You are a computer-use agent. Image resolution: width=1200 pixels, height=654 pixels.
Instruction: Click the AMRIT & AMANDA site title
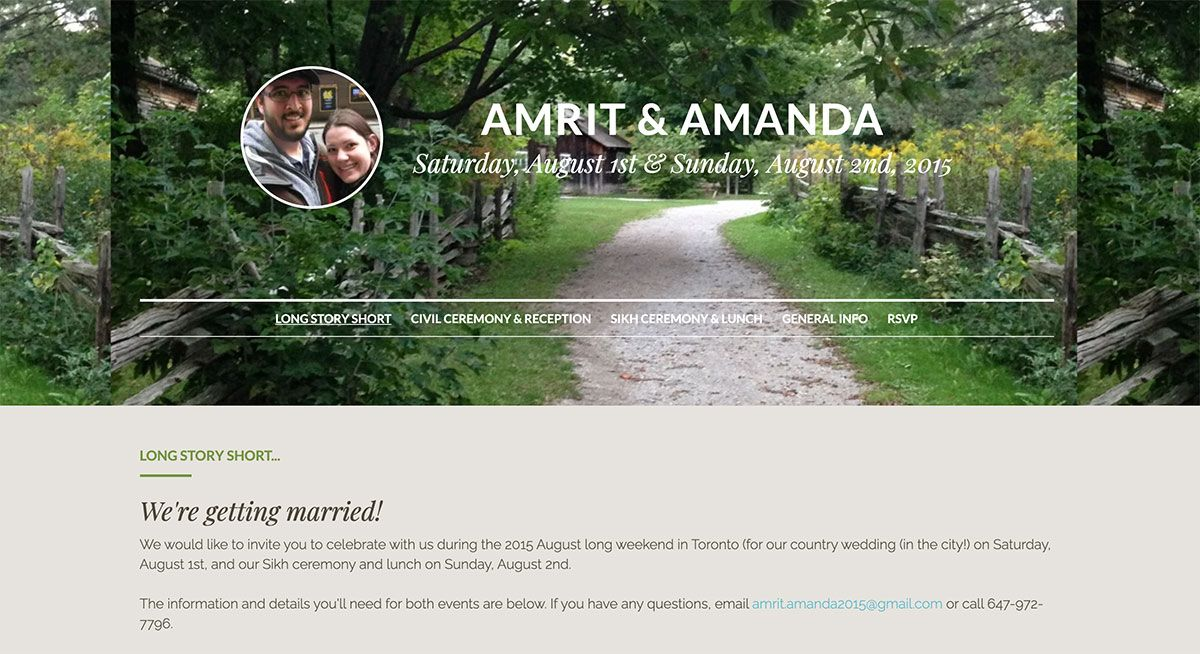[682, 120]
